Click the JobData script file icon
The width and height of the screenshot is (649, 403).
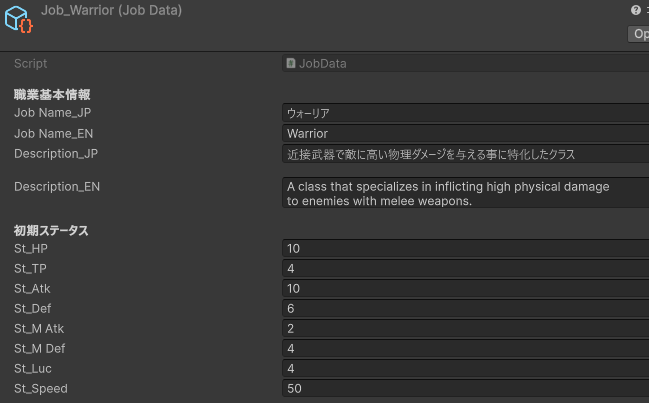291,64
